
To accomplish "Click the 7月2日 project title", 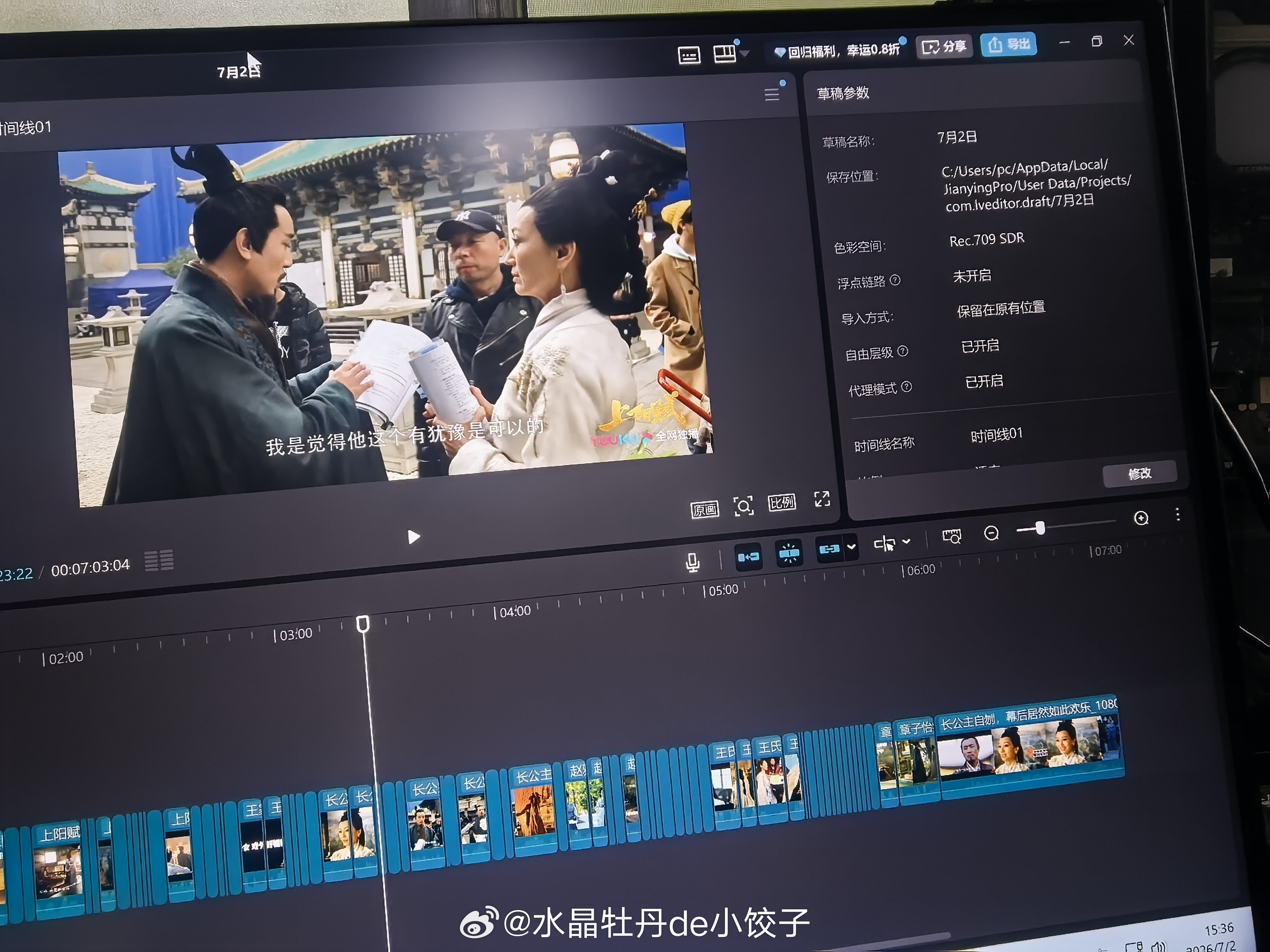I will coord(239,72).
